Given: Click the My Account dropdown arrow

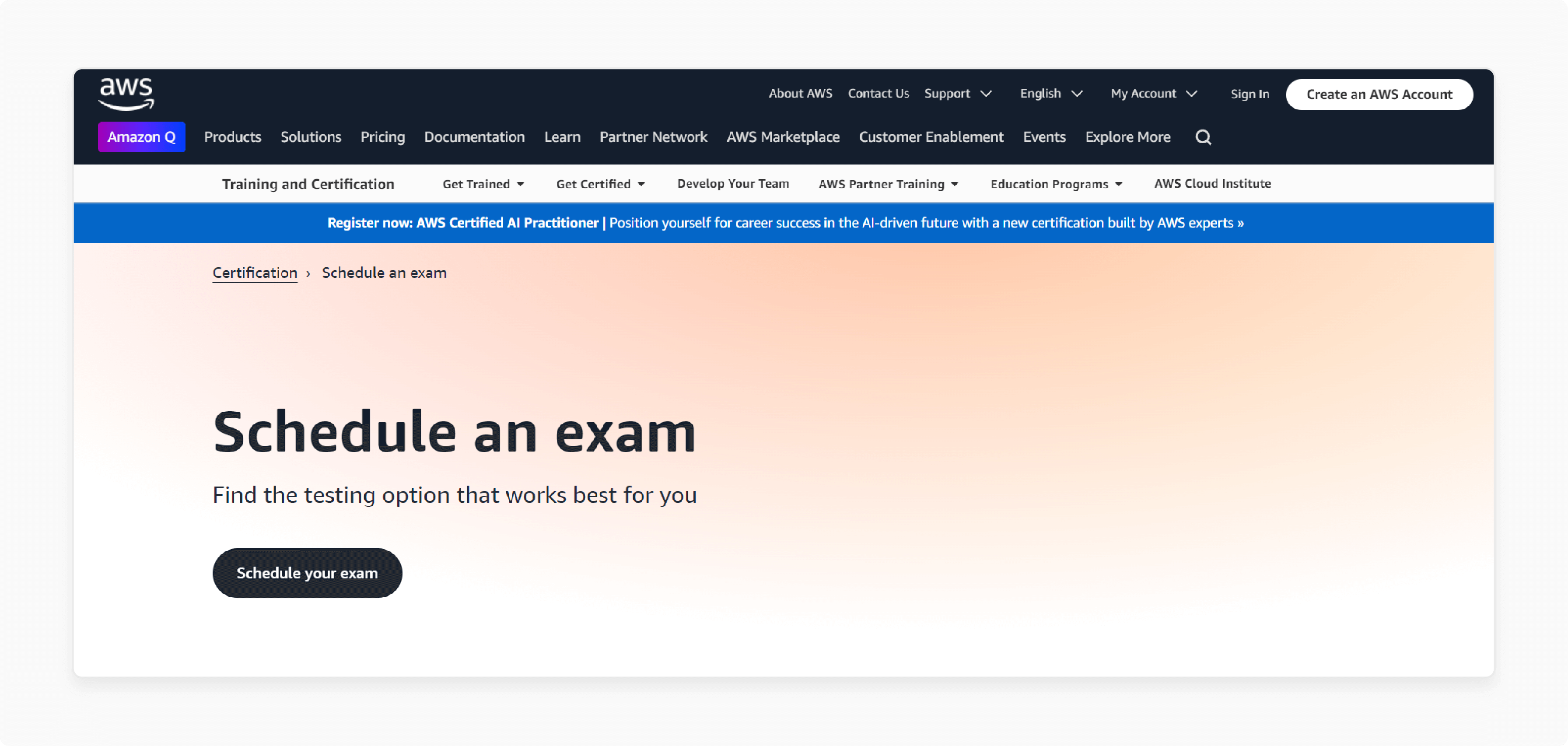Looking at the screenshot, I should click(1192, 94).
